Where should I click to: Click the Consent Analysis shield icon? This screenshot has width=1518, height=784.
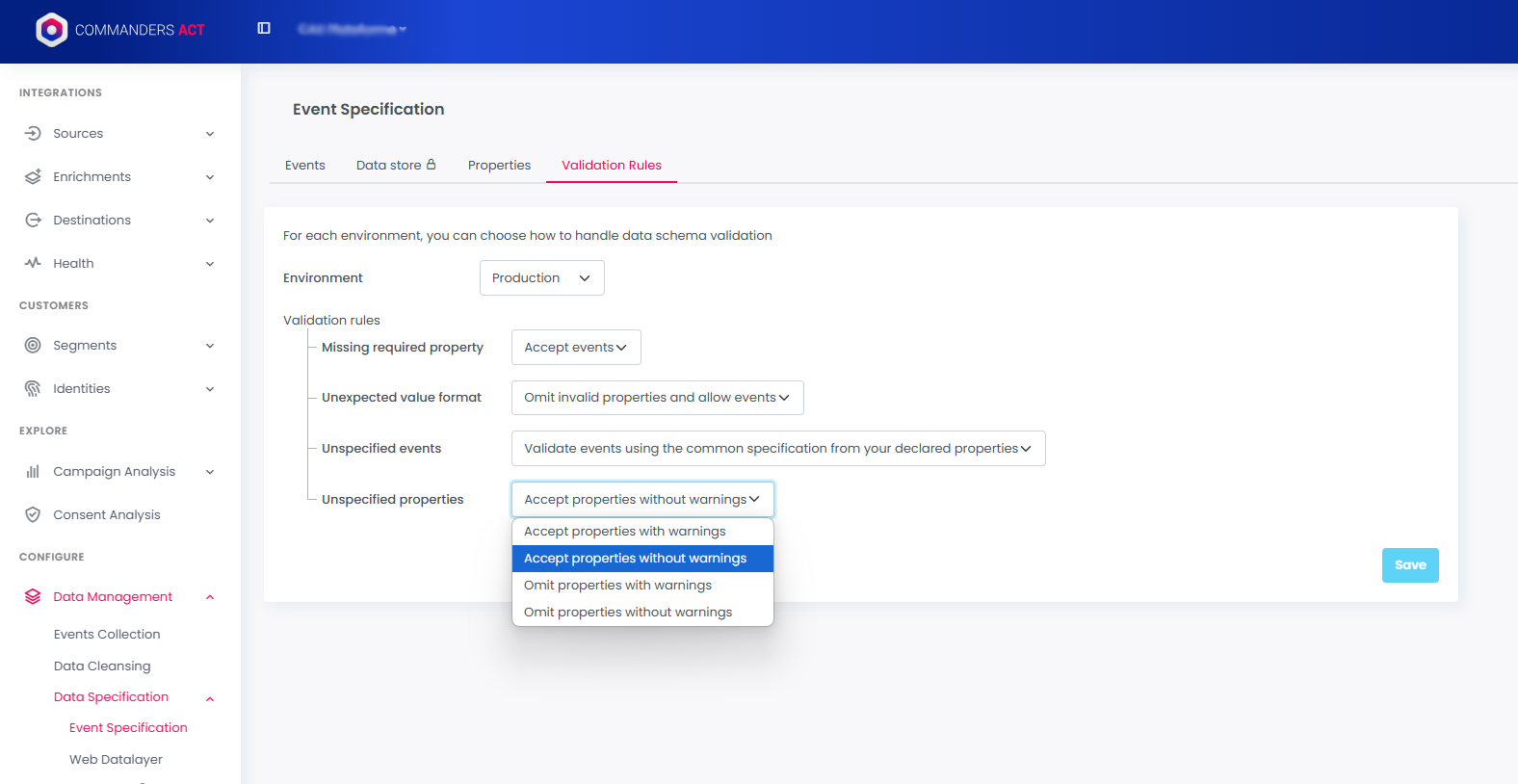[33, 515]
